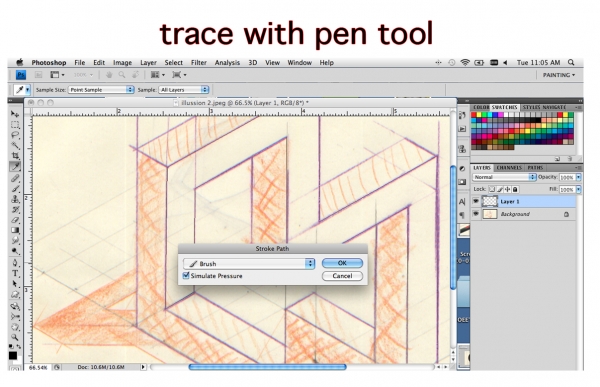The height and width of the screenshot is (387, 600).
Task: Open the Sample Size dropdown
Action: [101, 90]
